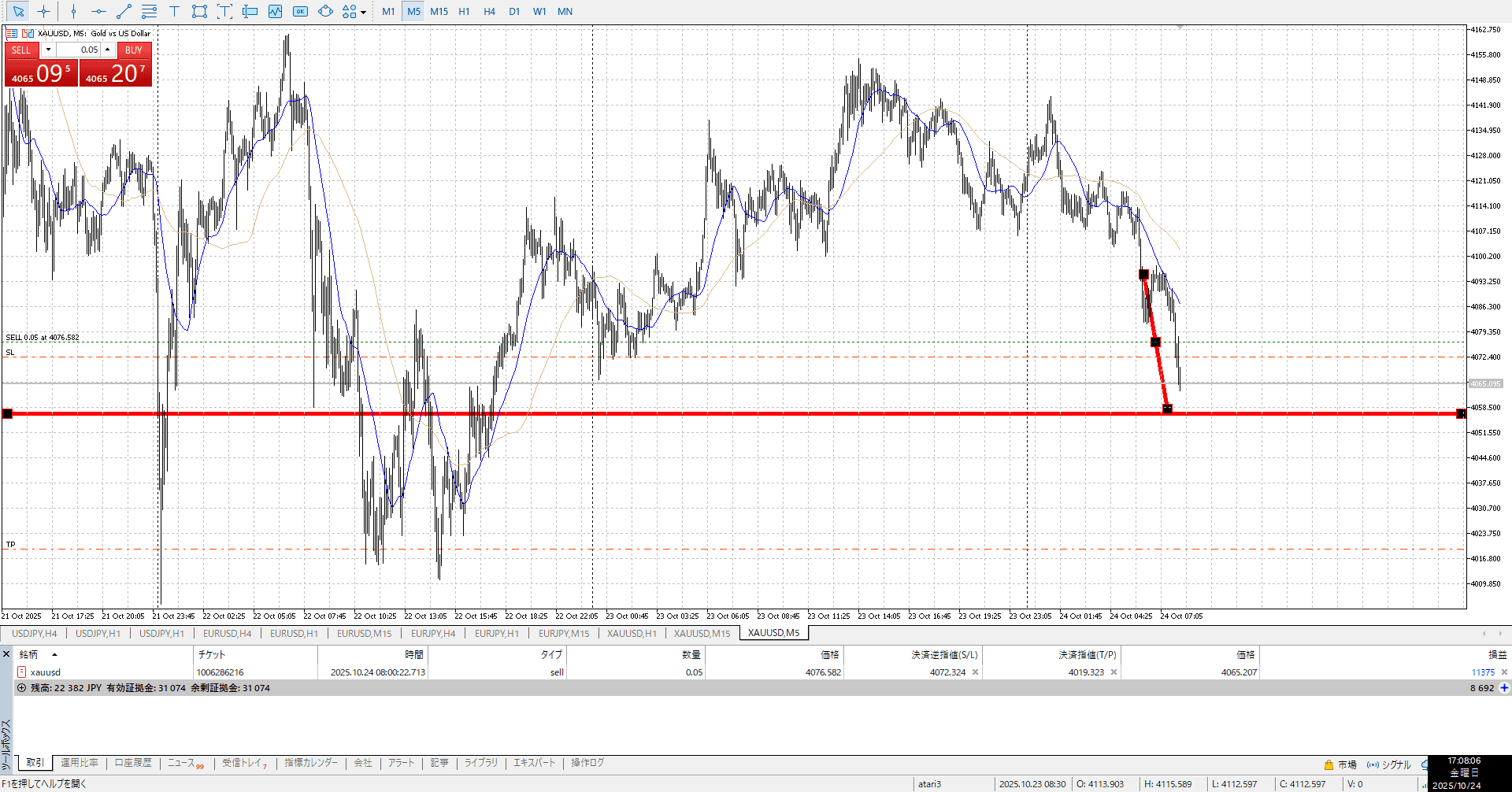This screenshot has height=792, width=1512.
Task: Switch to the EURUSD,H4 chart tab
Action: 227,633
